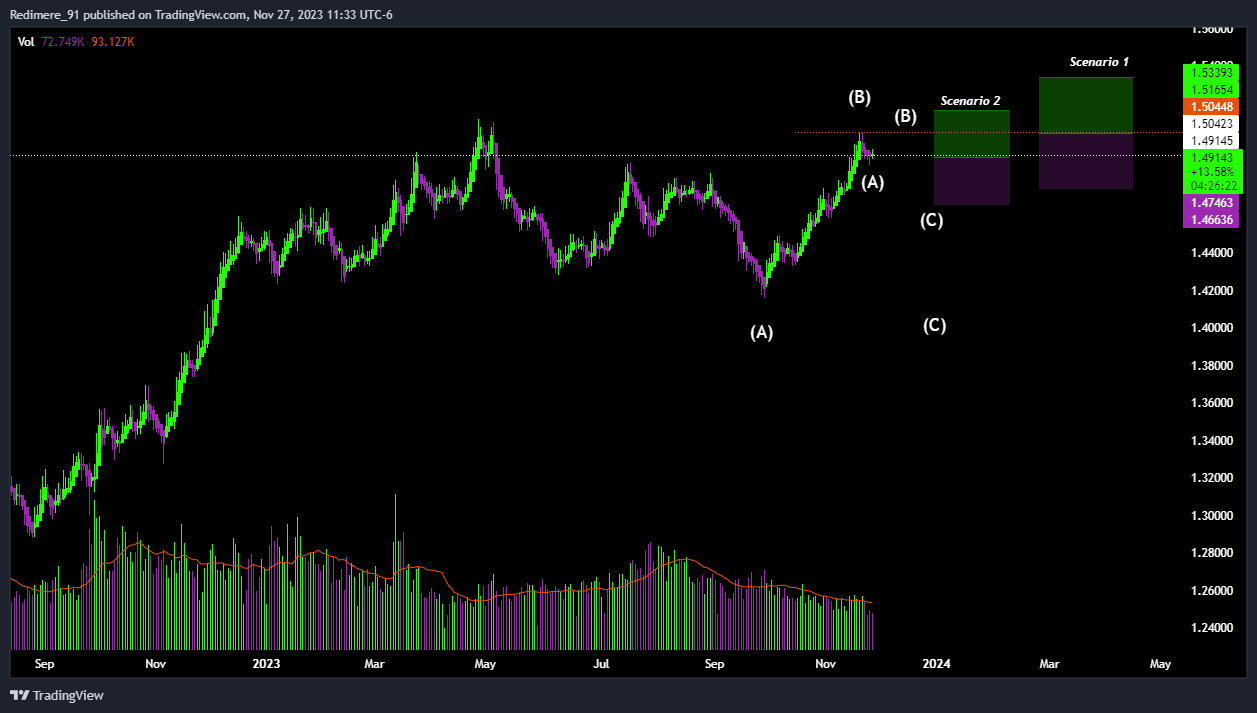The height and width of the screenshot is (713, 1257).
Task: Click the 1.44000 price axis label
Action: (1211, 253)
